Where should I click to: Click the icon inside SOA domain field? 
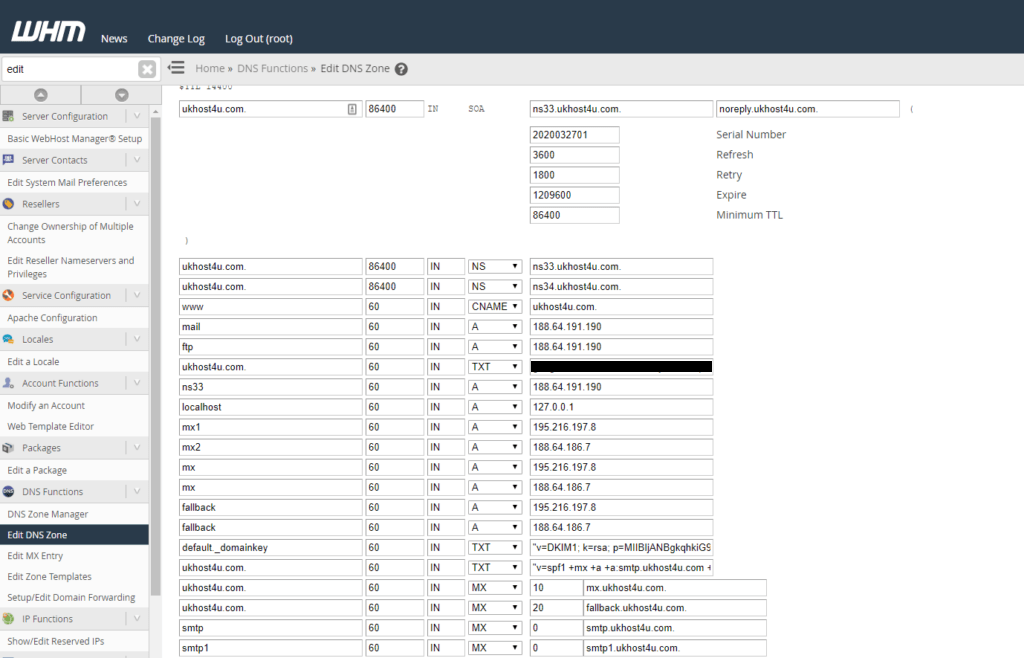(352, 109)
